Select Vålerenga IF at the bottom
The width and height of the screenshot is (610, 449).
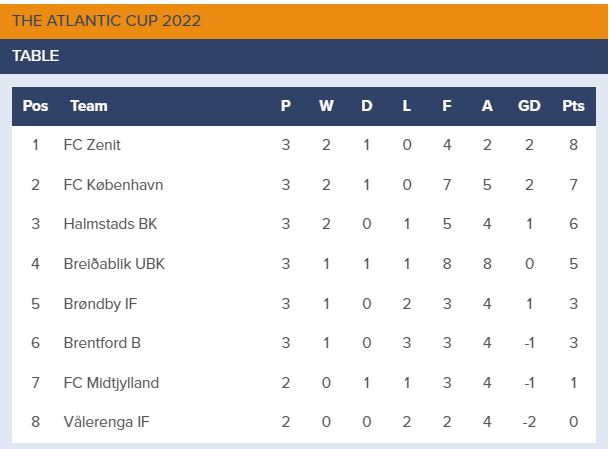[x=105, y=422]
